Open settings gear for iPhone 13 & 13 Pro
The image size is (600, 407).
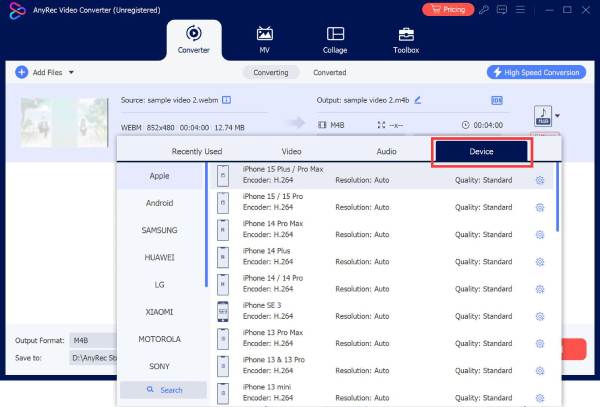[x=540, y=371]
